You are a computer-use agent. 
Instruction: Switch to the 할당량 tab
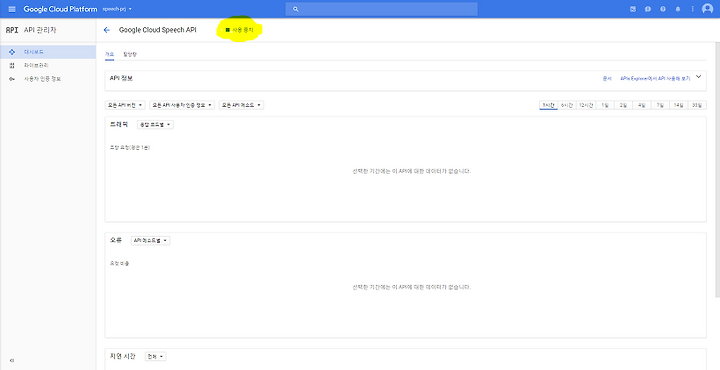[x=130, y=54]
